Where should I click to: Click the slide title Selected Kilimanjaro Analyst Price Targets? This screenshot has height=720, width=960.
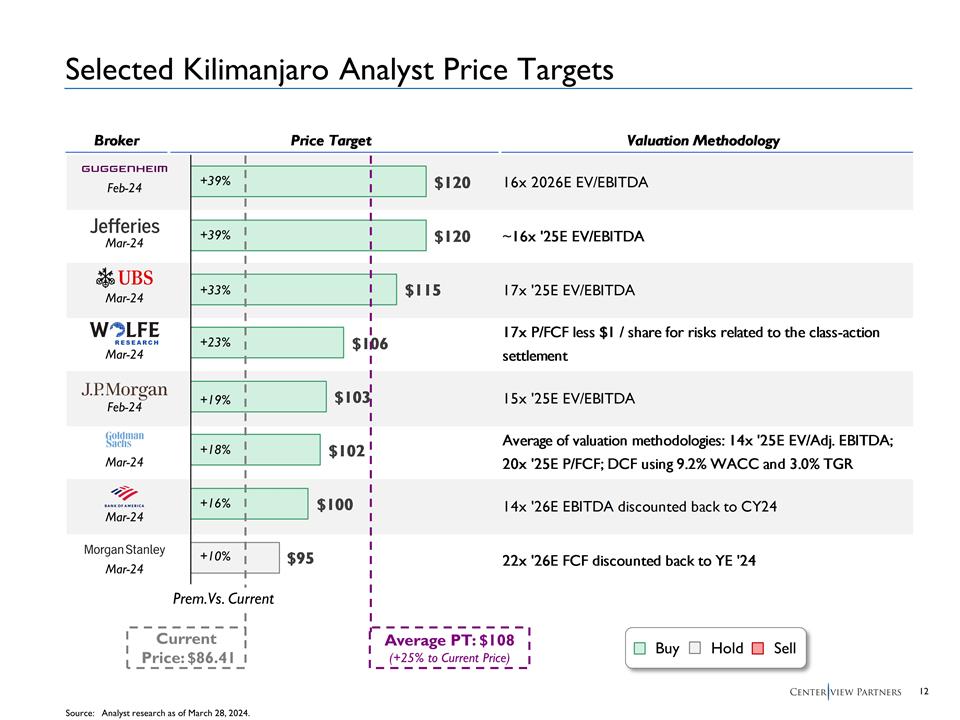[339, 69]
